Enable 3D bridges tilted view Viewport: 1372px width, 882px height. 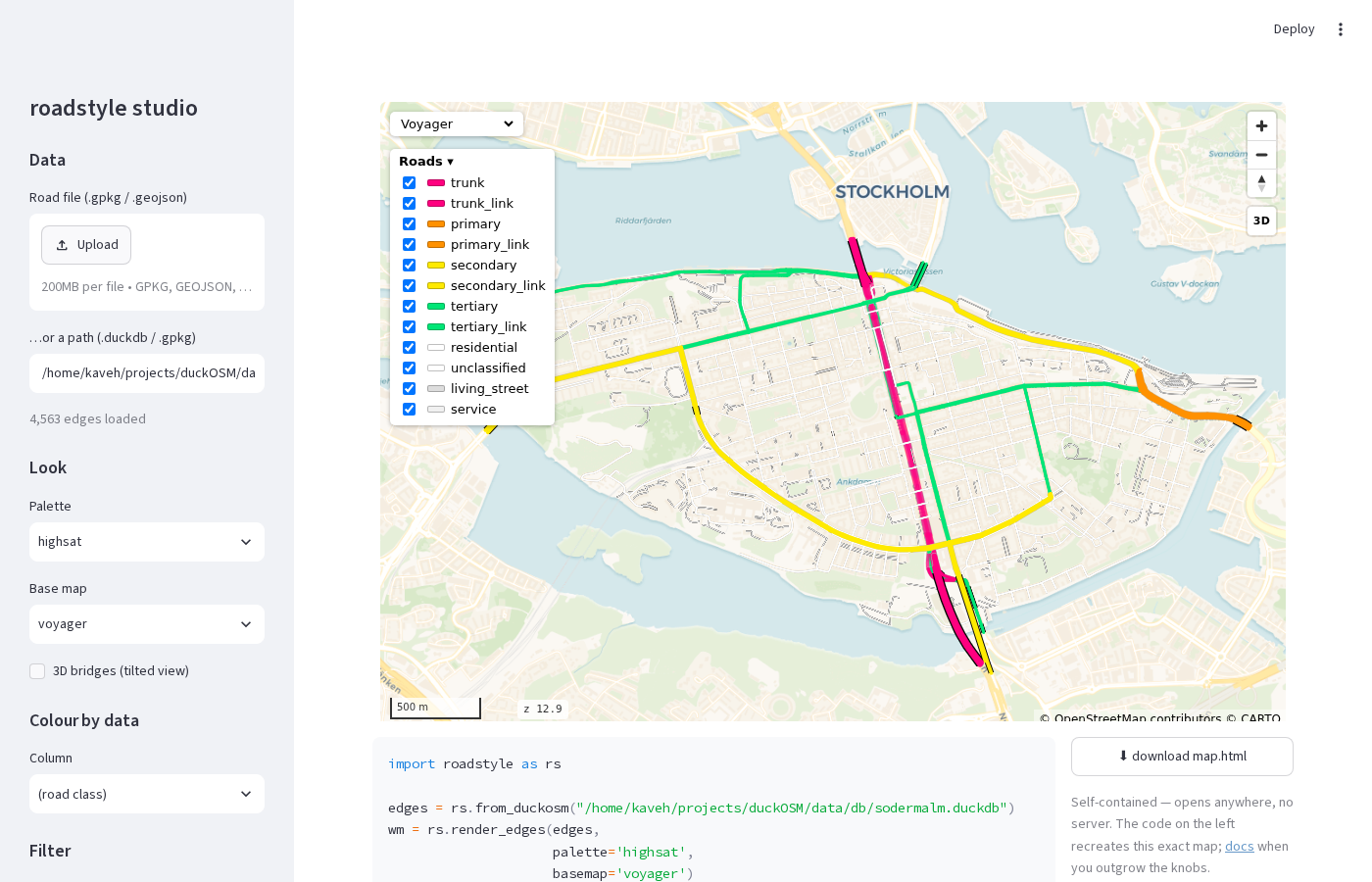(x=37, y=671)
